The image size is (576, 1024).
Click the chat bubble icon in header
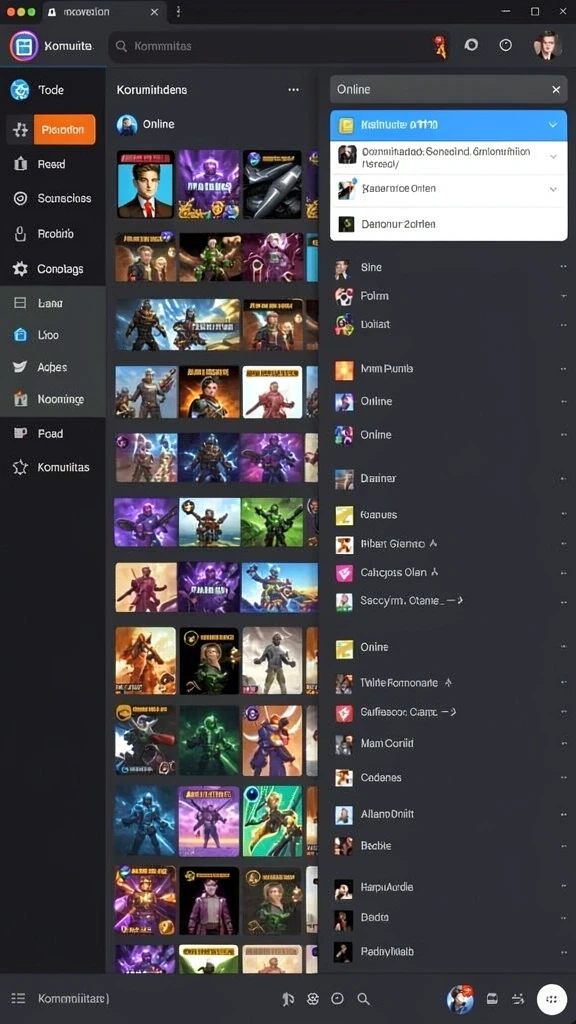click(471, 45)
